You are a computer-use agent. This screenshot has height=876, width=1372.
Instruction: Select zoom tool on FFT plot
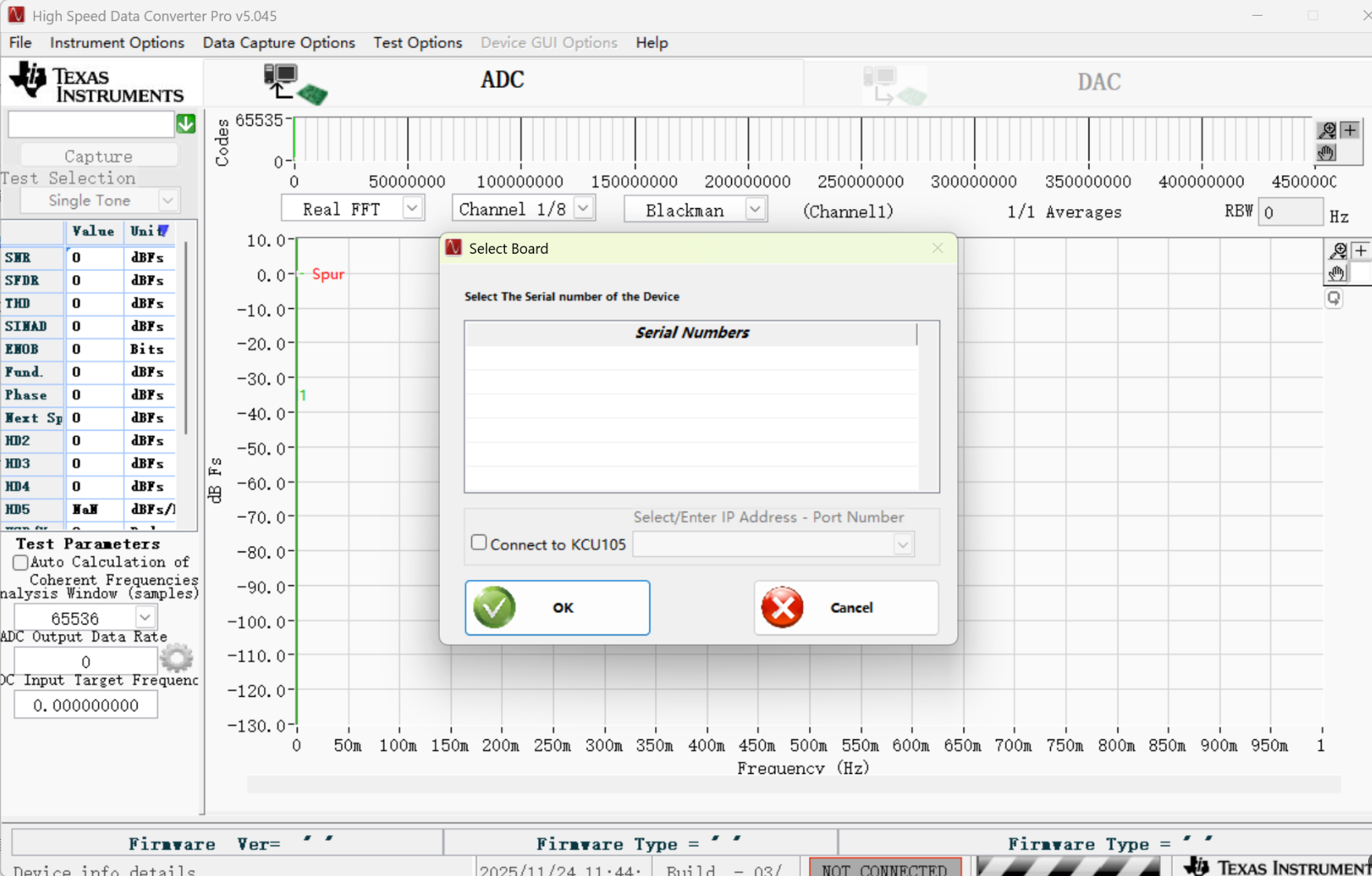point(1337,251)
